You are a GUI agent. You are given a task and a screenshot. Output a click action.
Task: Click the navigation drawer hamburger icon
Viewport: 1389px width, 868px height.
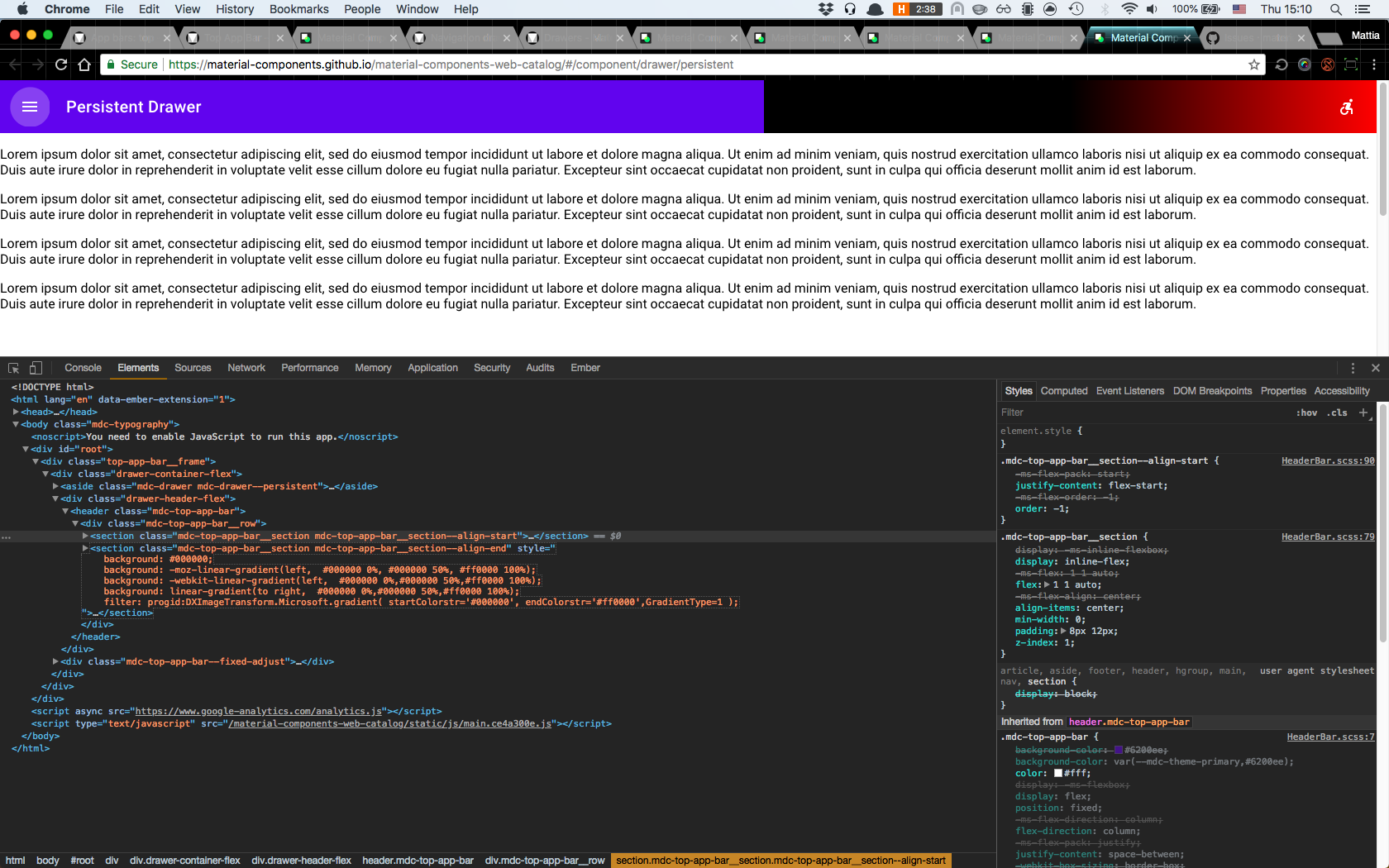tap(29, 107)
